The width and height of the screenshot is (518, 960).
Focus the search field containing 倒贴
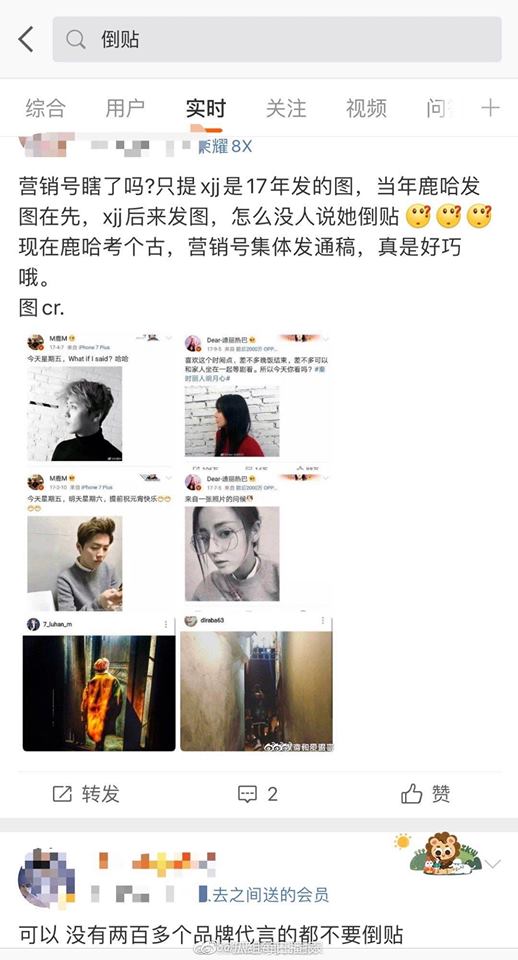[277, 40]
